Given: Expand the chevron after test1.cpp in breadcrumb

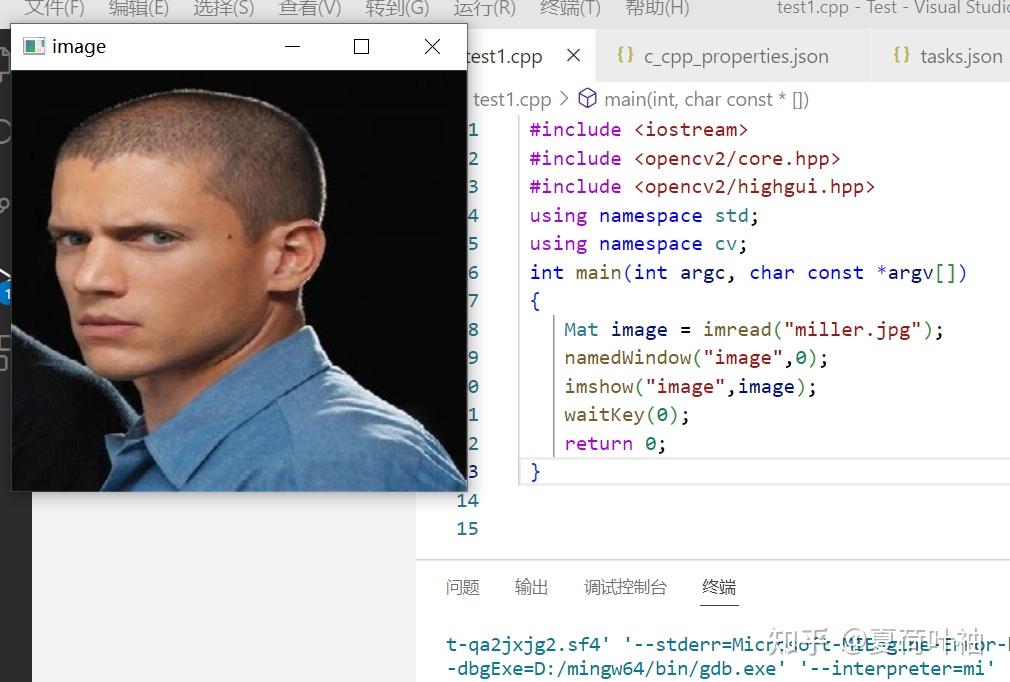Looking at the screenshot, I should coord(563,98).
